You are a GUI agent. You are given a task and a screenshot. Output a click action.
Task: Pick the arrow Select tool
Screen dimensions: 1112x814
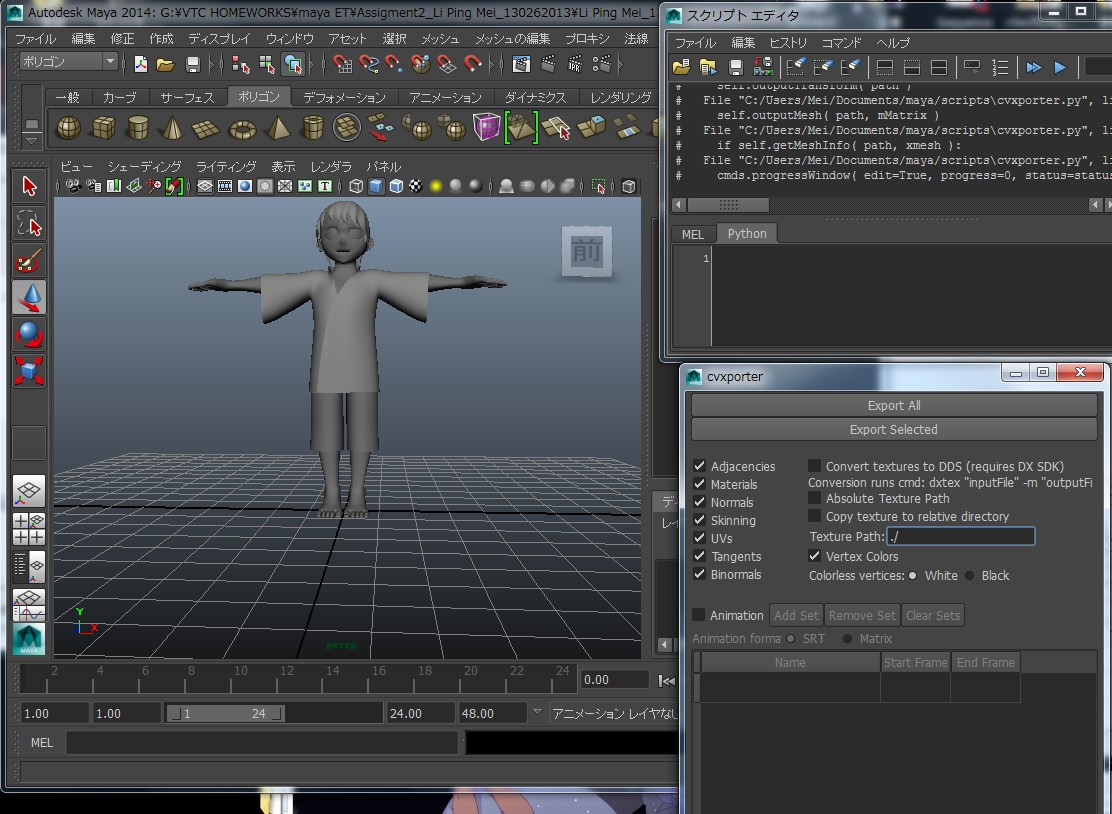pos(29,186)
